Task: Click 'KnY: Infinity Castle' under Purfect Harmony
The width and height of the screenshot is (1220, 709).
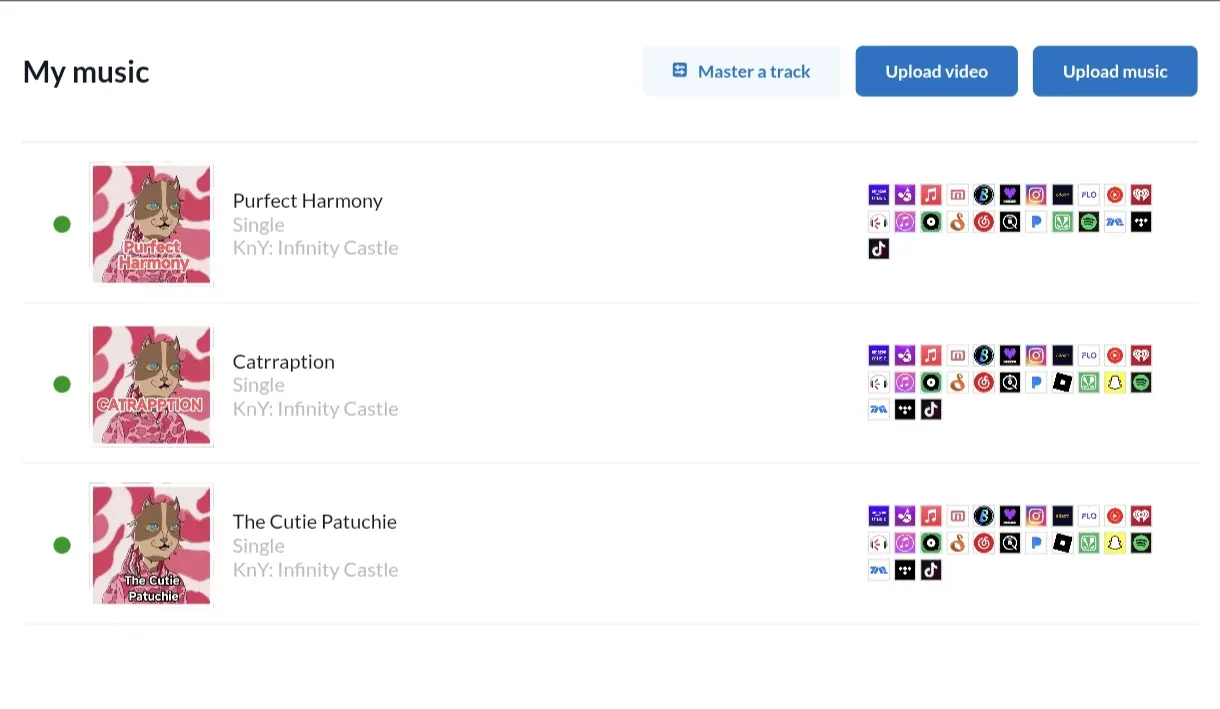Action: pyautogui.click(x=316, y=247)
